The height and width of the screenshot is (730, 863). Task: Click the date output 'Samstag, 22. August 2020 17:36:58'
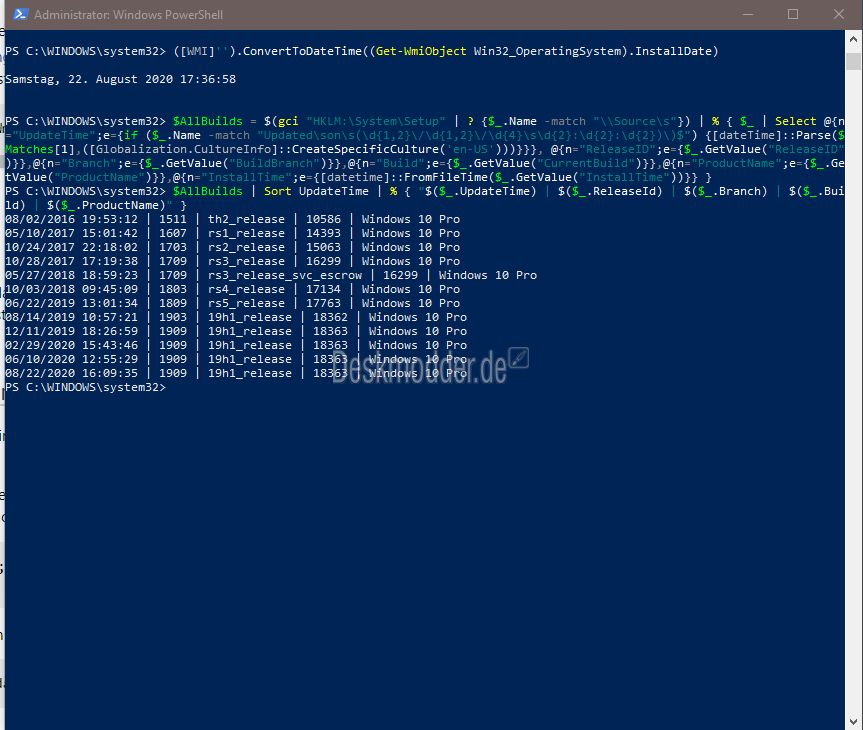121,79
